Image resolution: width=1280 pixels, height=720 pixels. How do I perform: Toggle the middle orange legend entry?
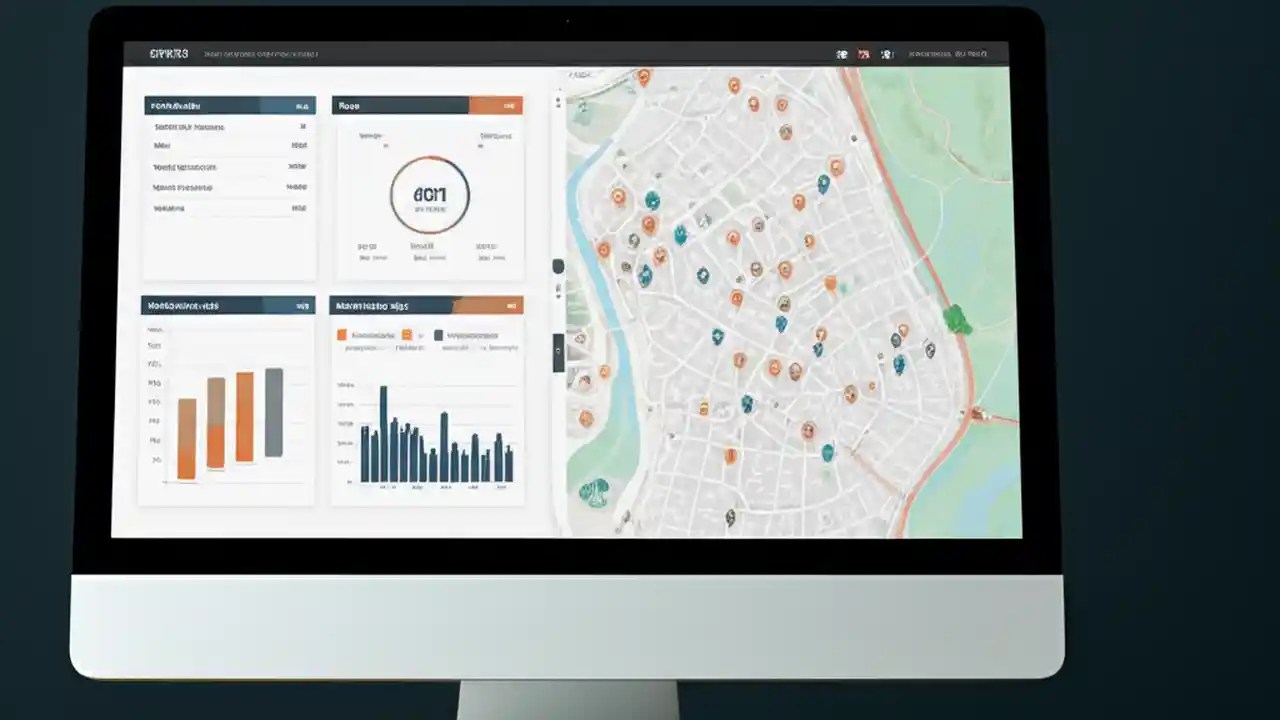click(x=409, y=334)
